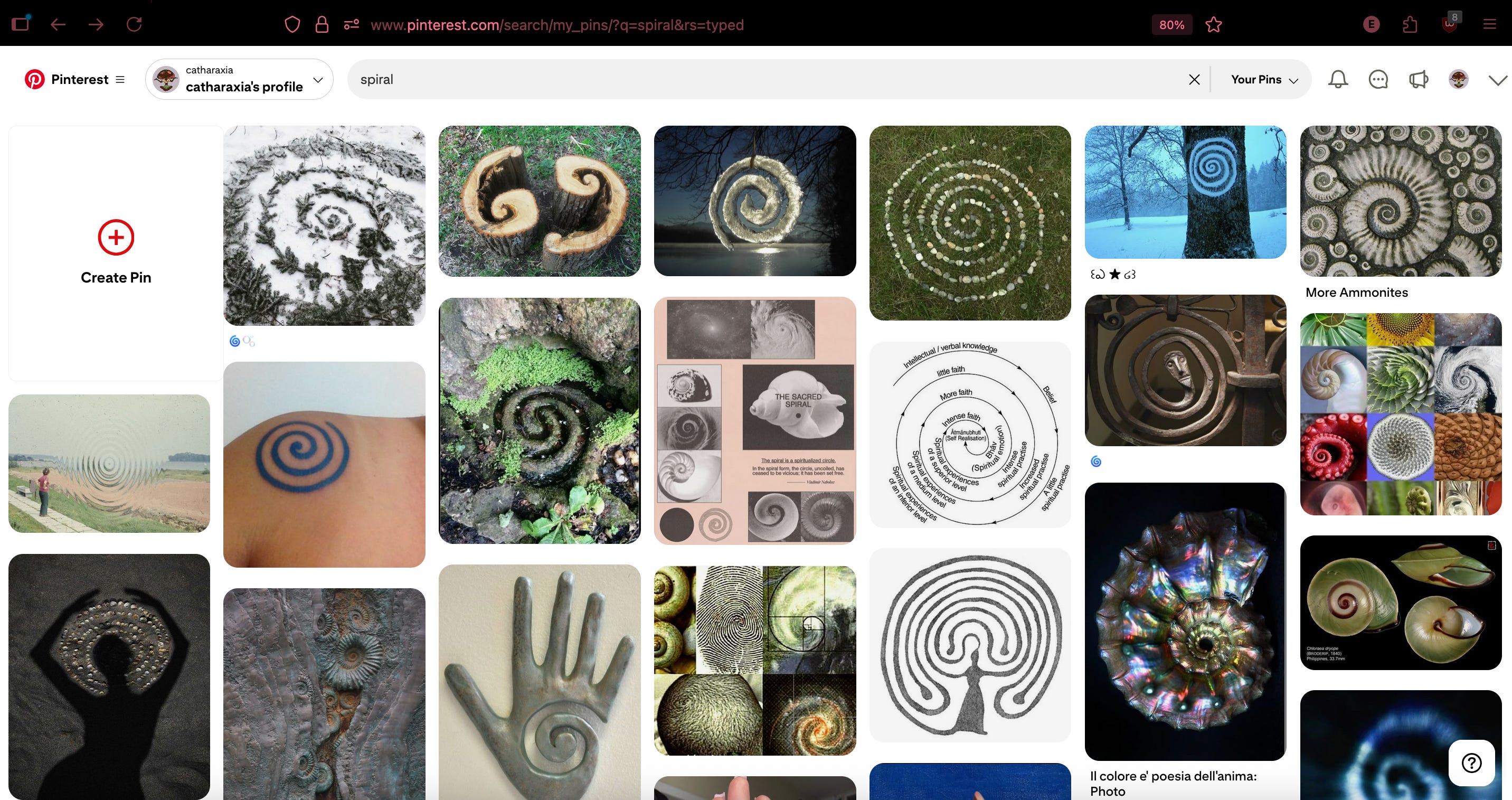
Task: Open the tracking protection shield icon
Action: pos(292,25)
